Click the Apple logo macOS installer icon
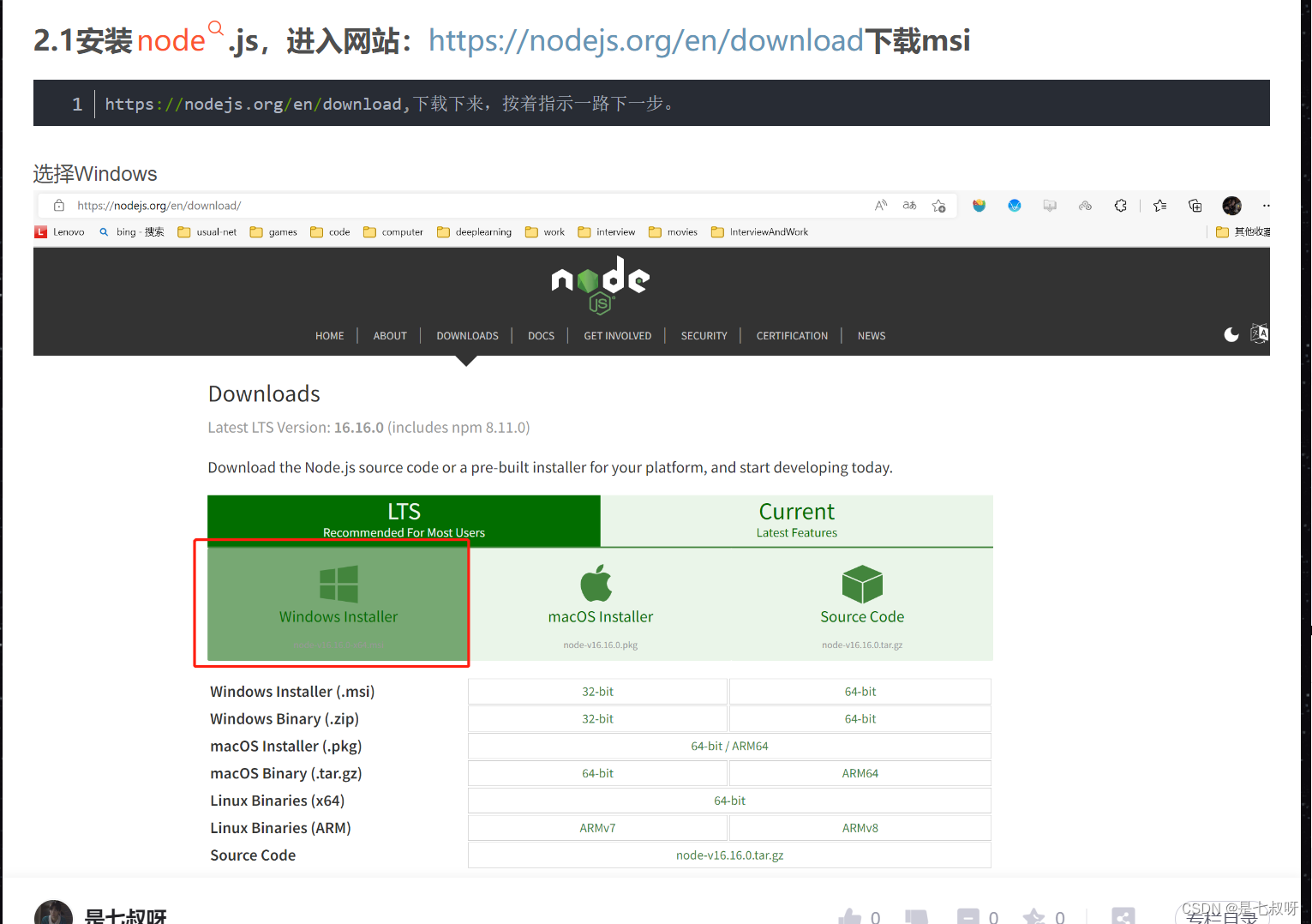The width and height of the screenshot is (1312, 924). pos(596,583)
